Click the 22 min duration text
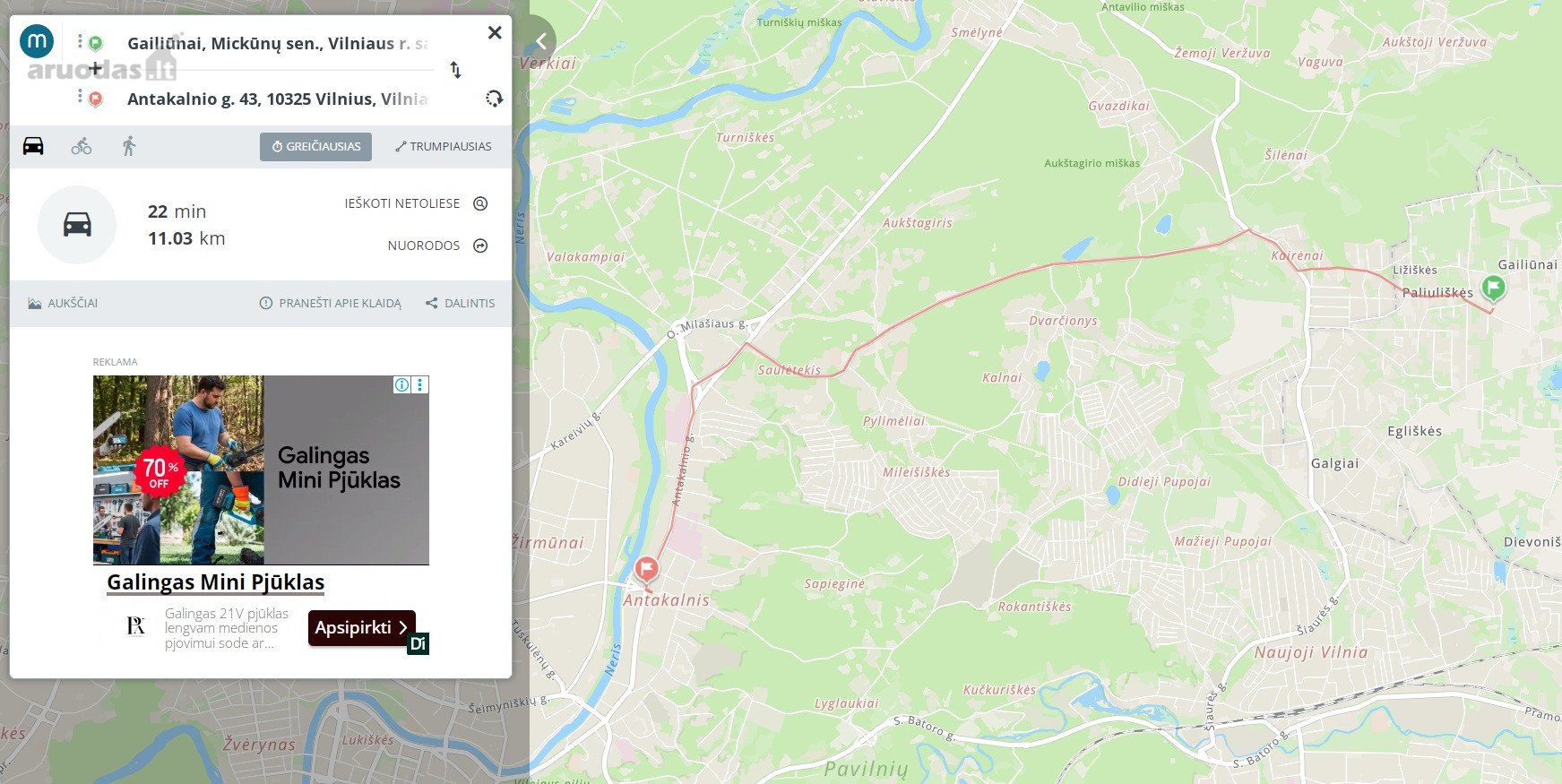This screenshot has height=784, width=1562. point(177,211)
